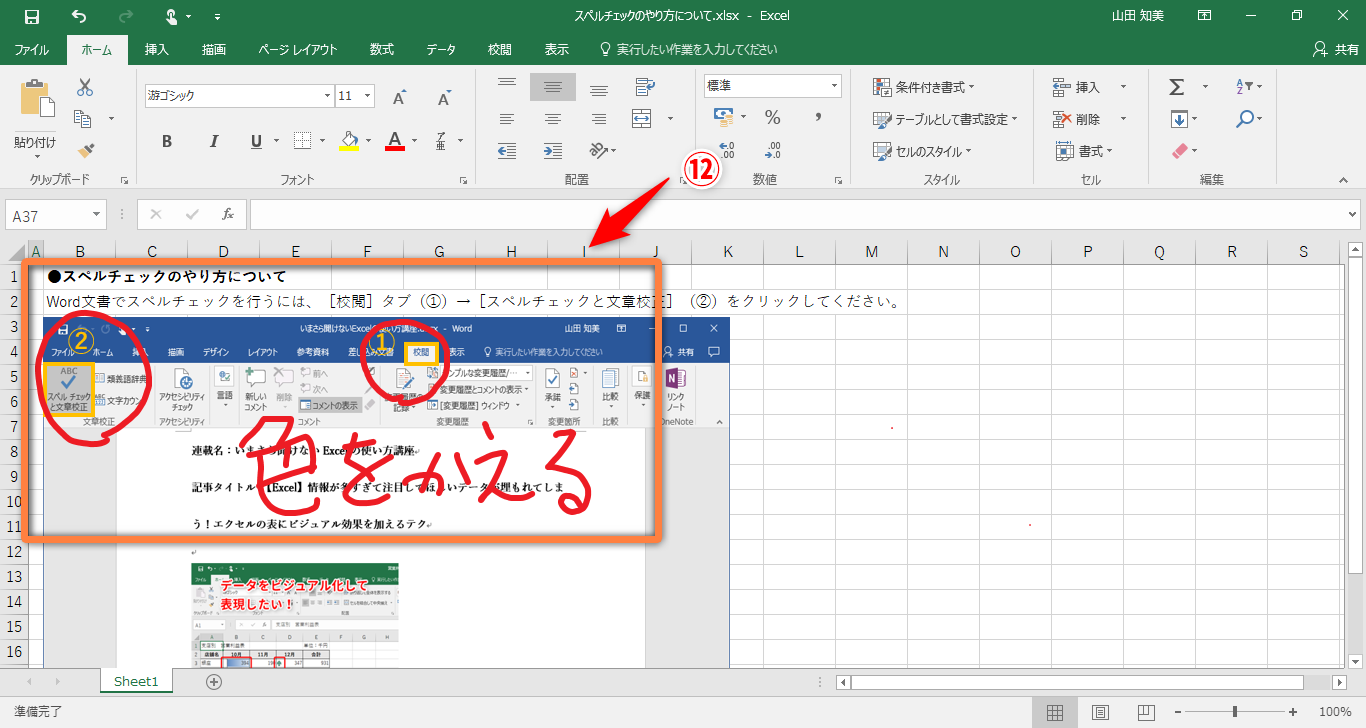The image size is (1366, 728).
Task: Expand 条件付き書式 conditional formatting menu
Action: coord(923,87)
